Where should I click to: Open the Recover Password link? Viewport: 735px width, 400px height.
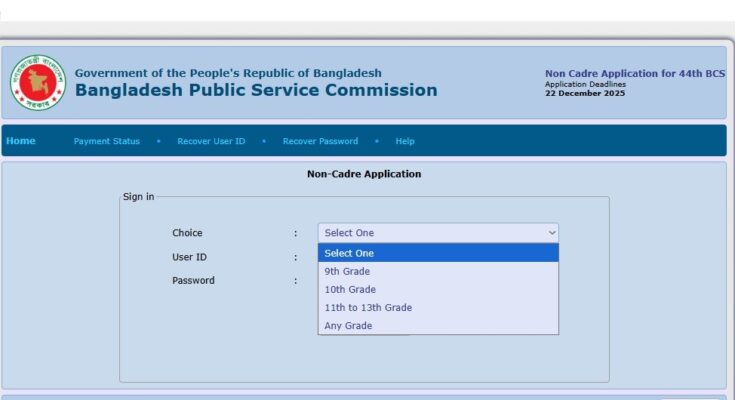pyautogui.click(x=320, y=142)
